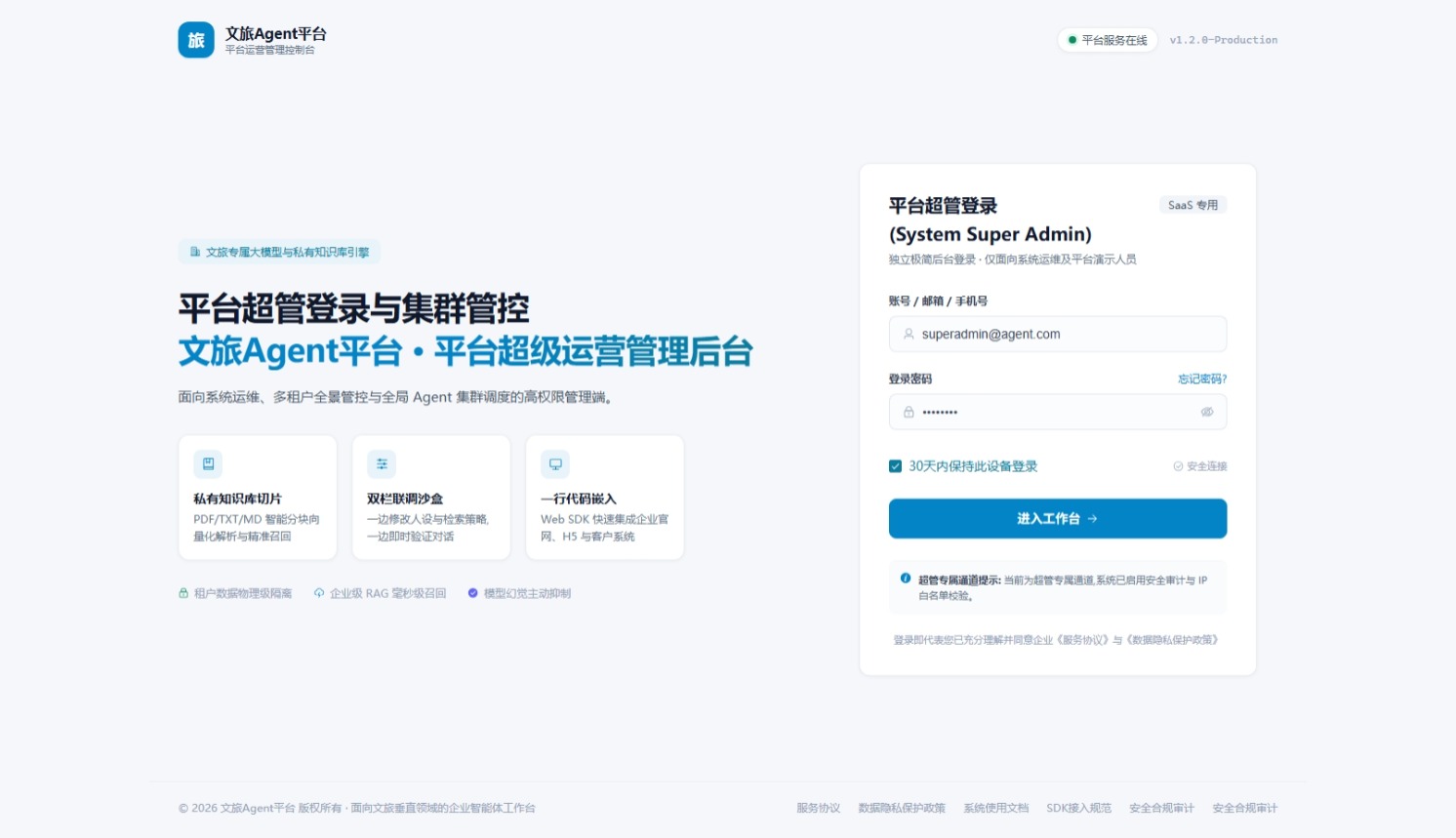Click the user icon in account field
This screenshot has height=838, width=1456.
coord(909,334)
